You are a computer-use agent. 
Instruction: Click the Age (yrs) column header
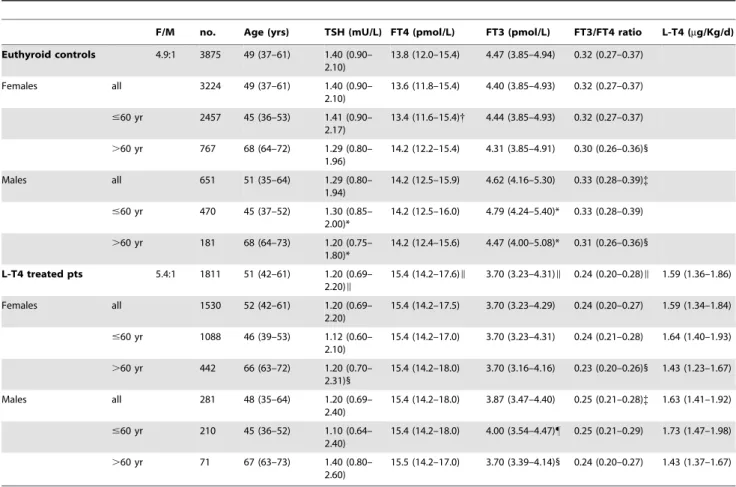267,32
